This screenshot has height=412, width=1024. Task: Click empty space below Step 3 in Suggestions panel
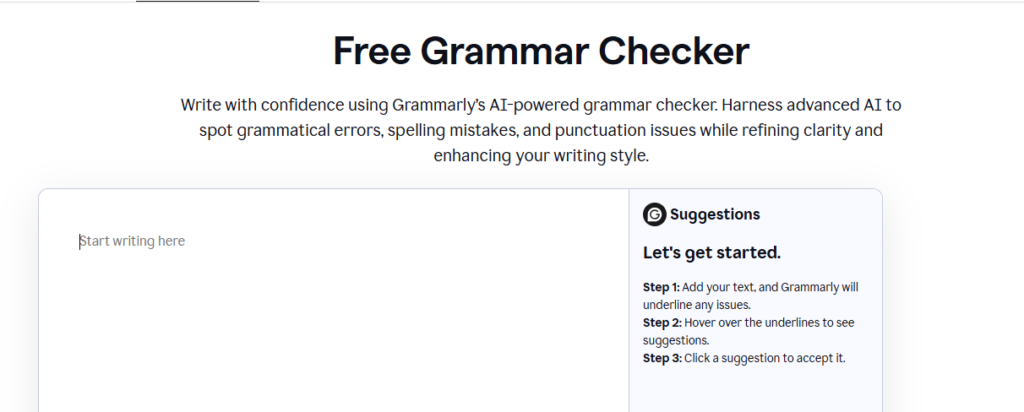click(x=755, y=390)
